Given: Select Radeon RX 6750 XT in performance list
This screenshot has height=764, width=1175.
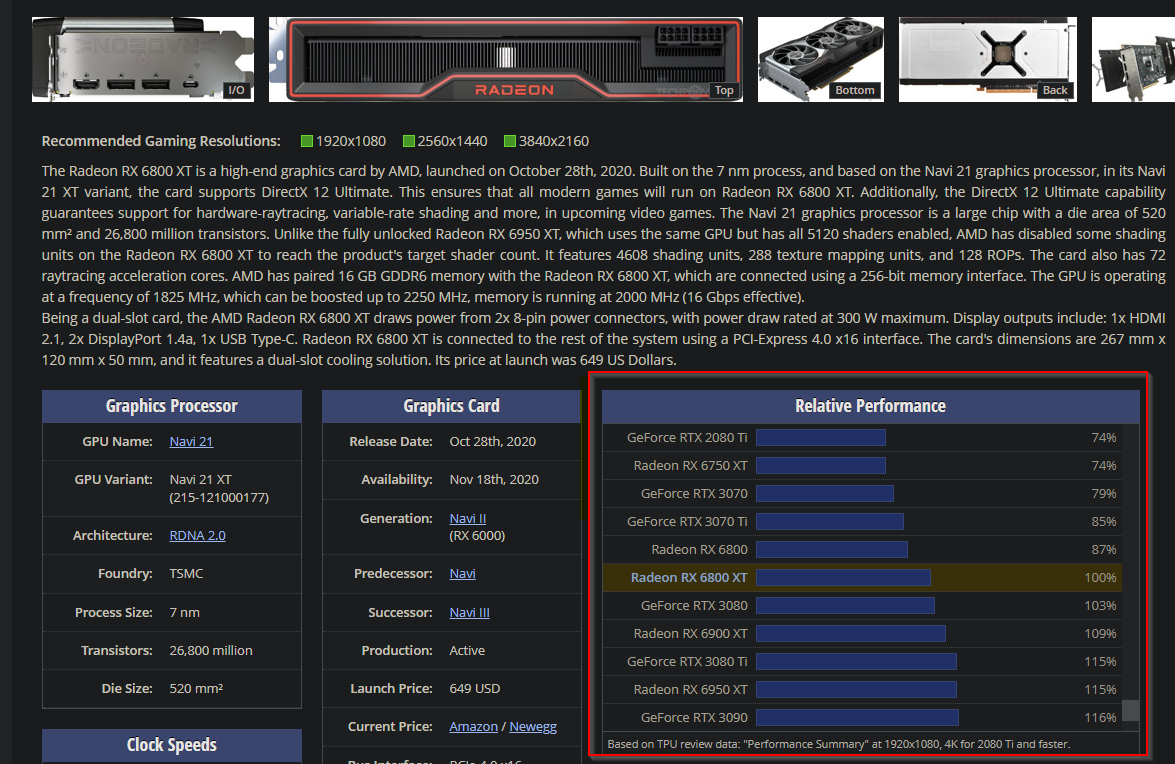Looking at the screenshot, I should click(690, 466).
